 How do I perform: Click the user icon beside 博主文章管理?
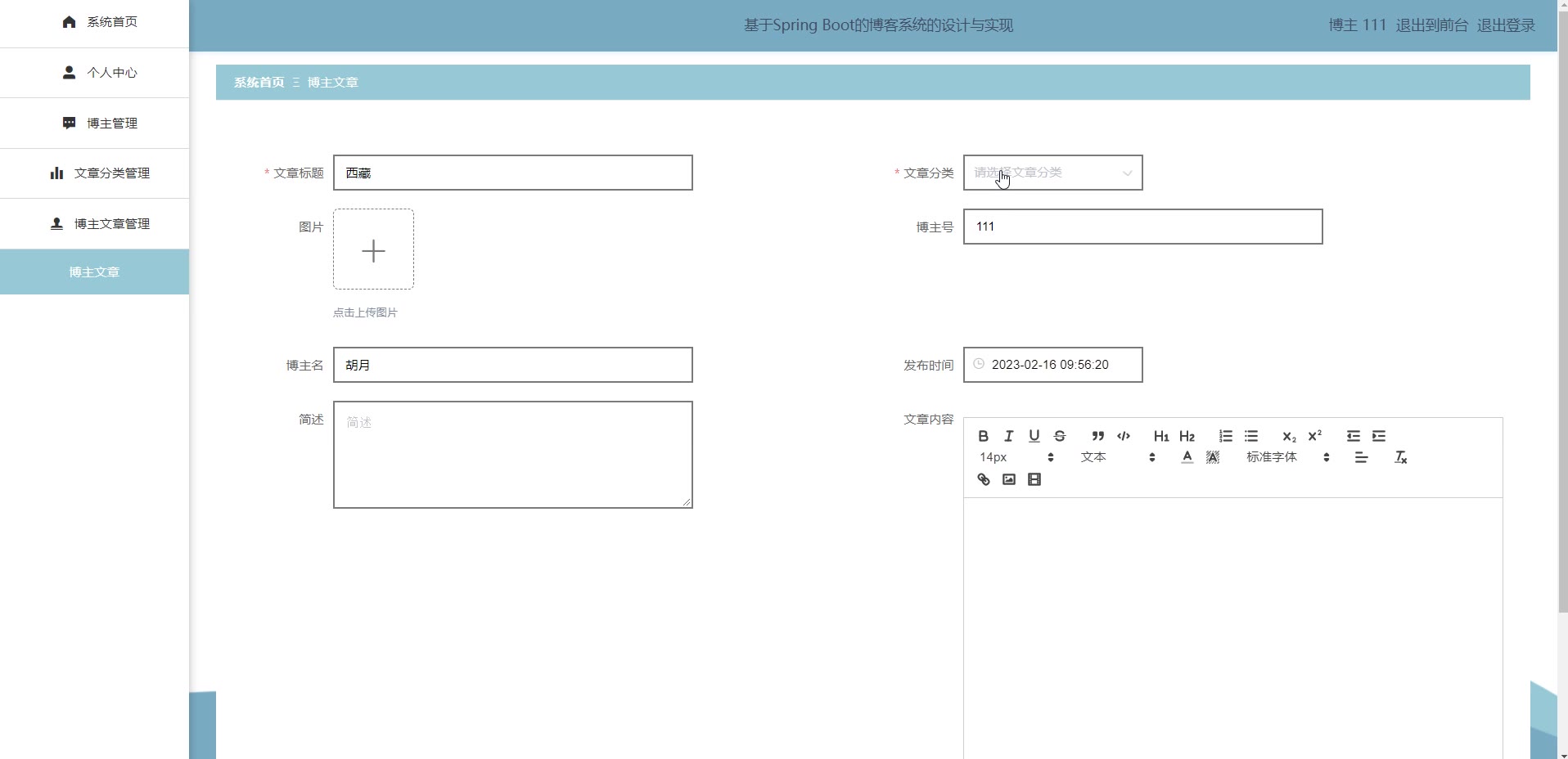[x=56, y=223]
